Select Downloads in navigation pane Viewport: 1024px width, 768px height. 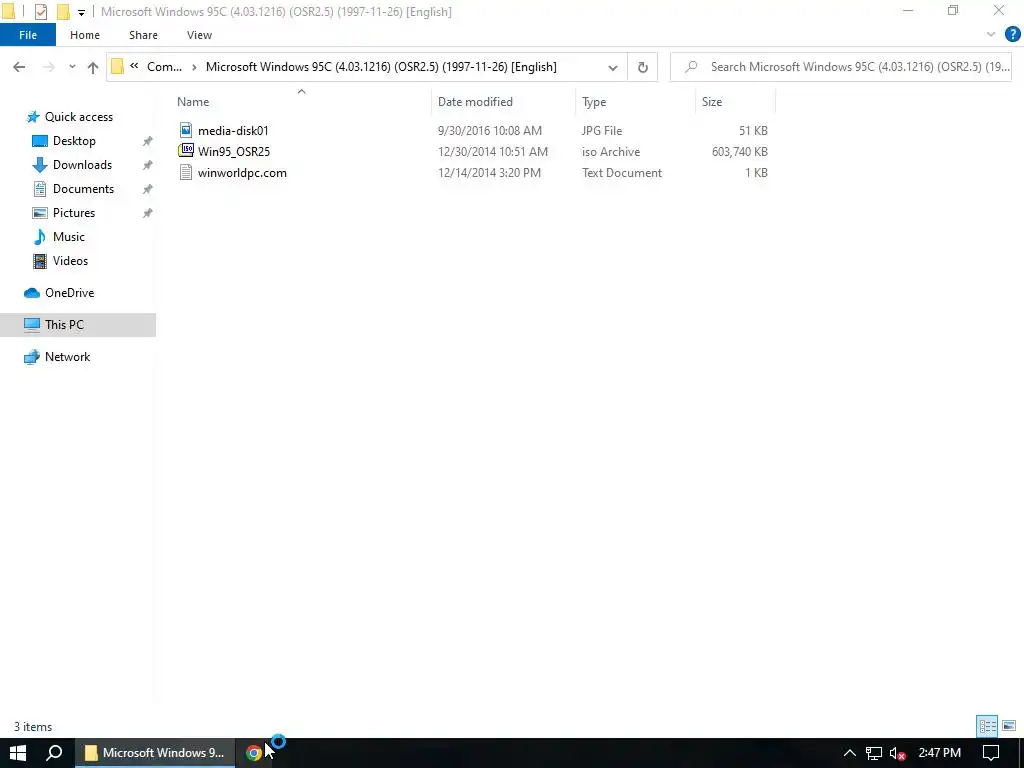click(82, 165)
